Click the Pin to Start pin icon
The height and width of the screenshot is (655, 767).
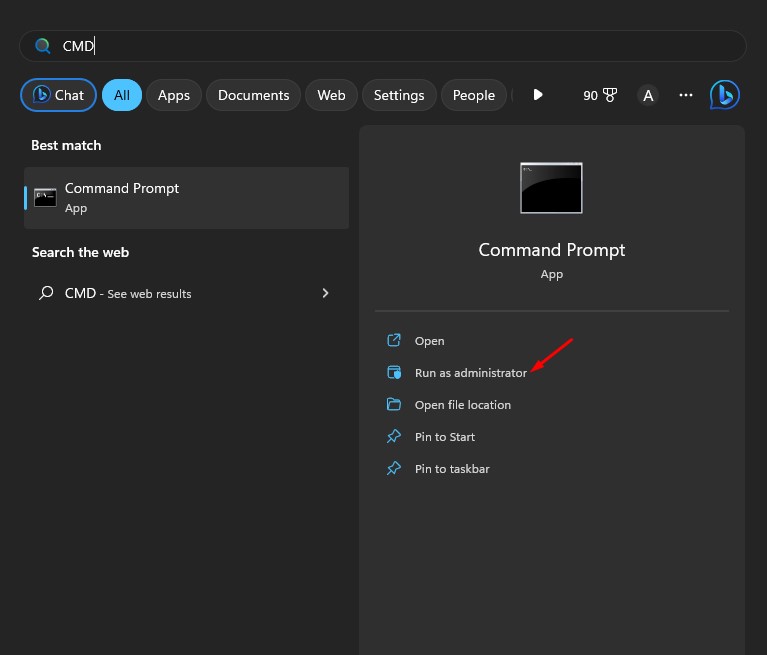(x=394, y=437)
